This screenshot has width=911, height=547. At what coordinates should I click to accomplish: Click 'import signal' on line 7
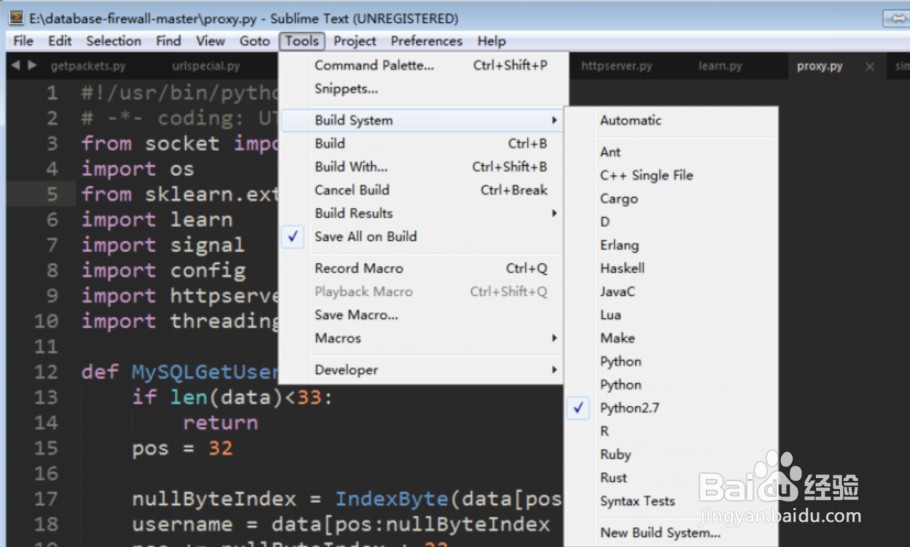[x=163, y=245]
